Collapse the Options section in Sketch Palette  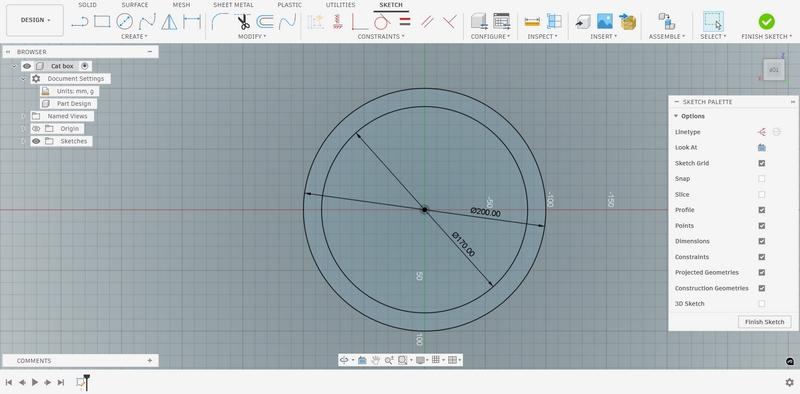676,116
